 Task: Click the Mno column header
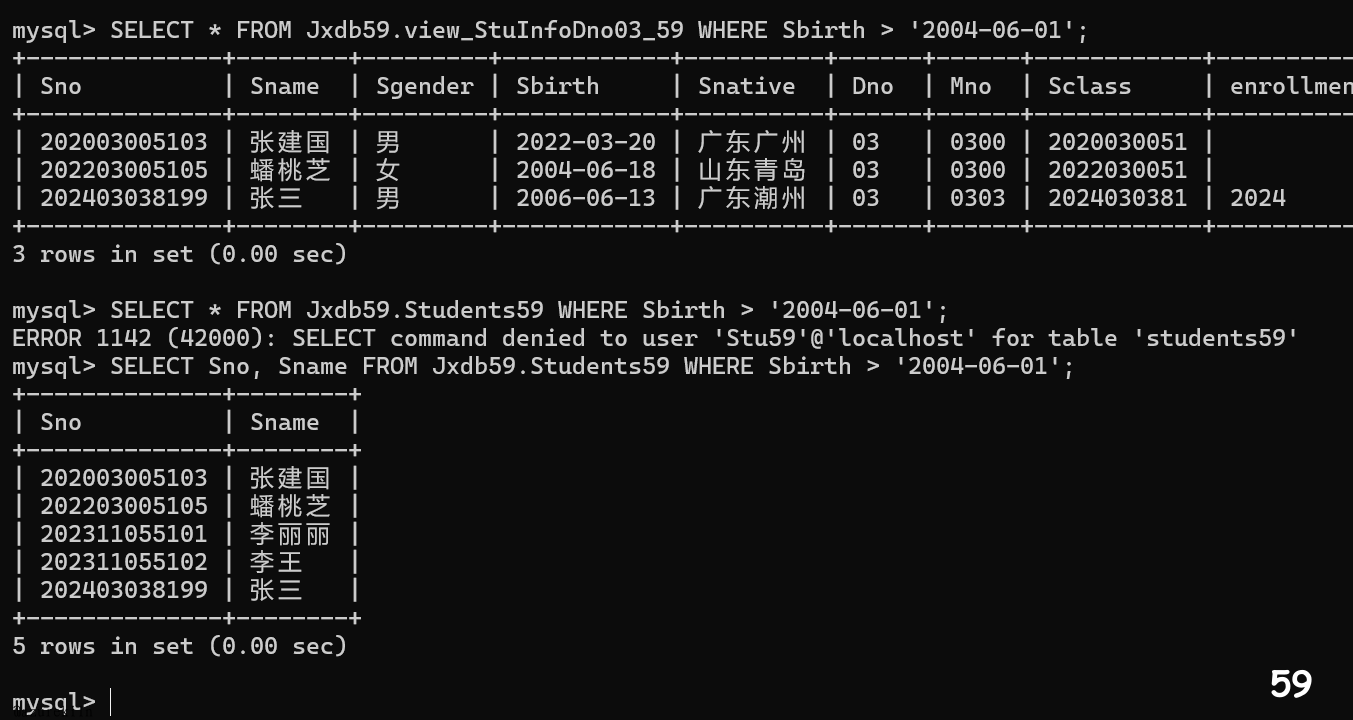[970, 86]
